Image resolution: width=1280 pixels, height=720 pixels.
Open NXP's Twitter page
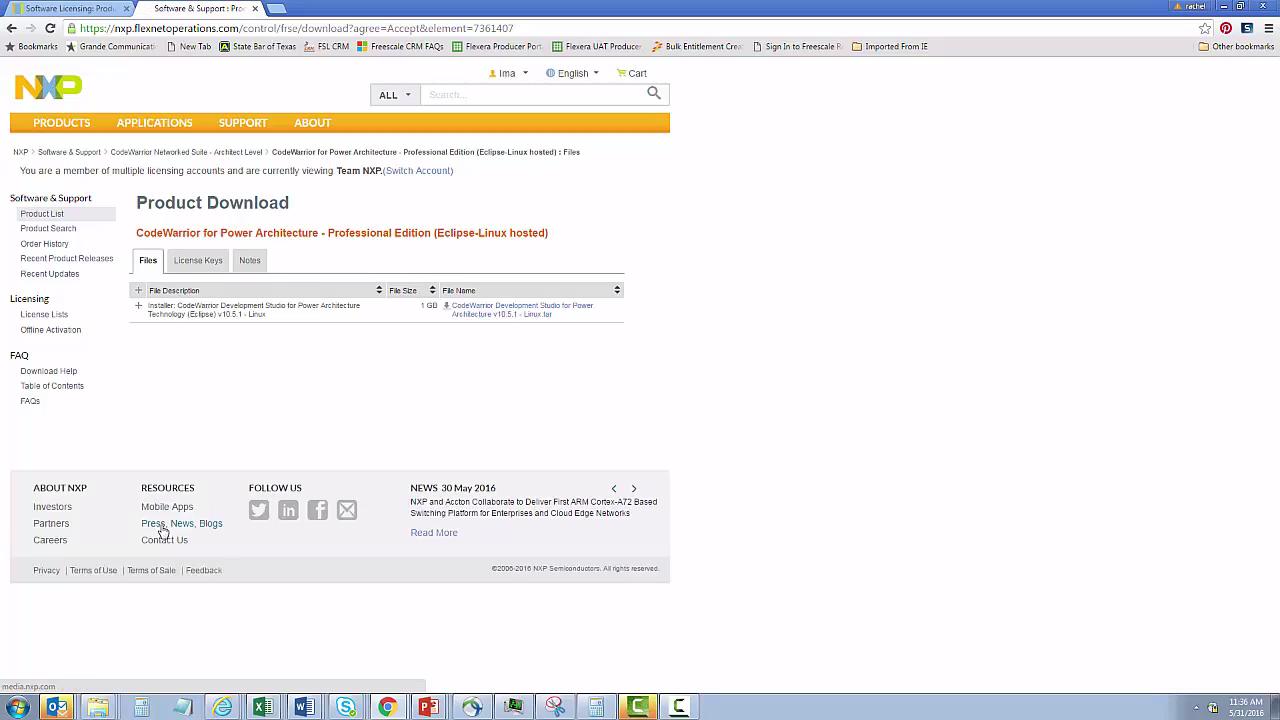[x=259, y=510]
